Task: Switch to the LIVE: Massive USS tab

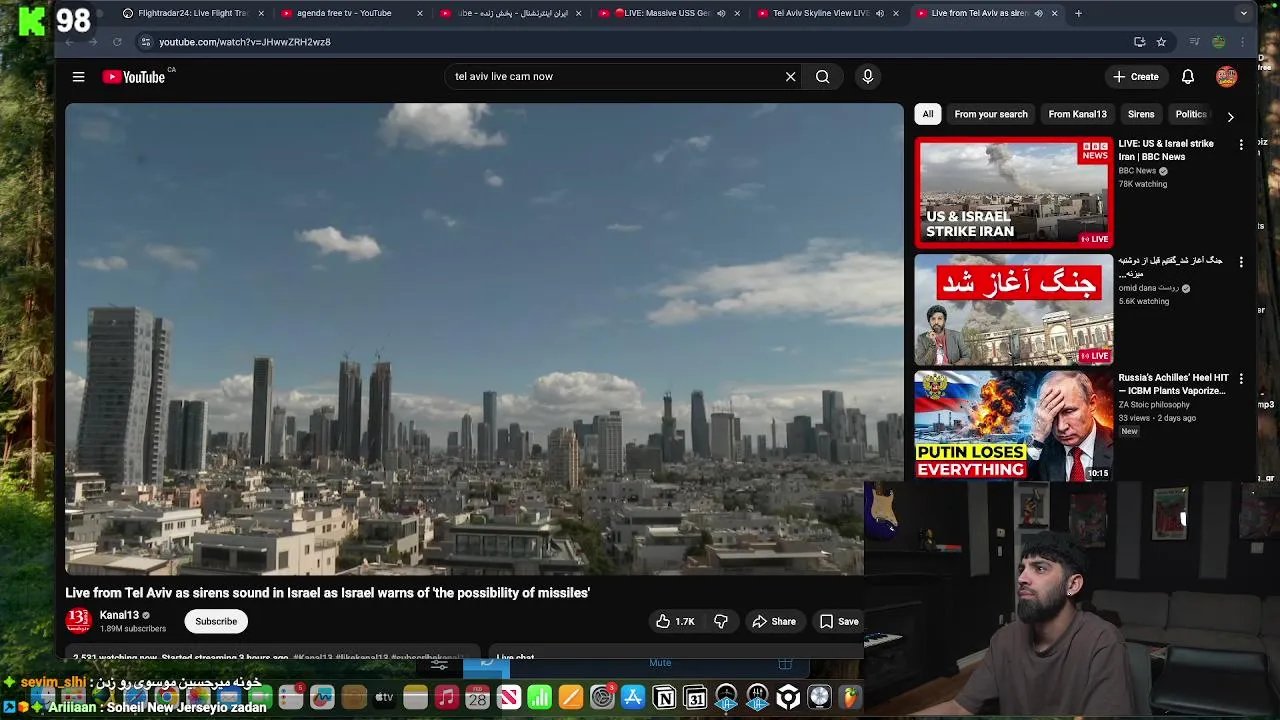Action: tap(662, 13)
